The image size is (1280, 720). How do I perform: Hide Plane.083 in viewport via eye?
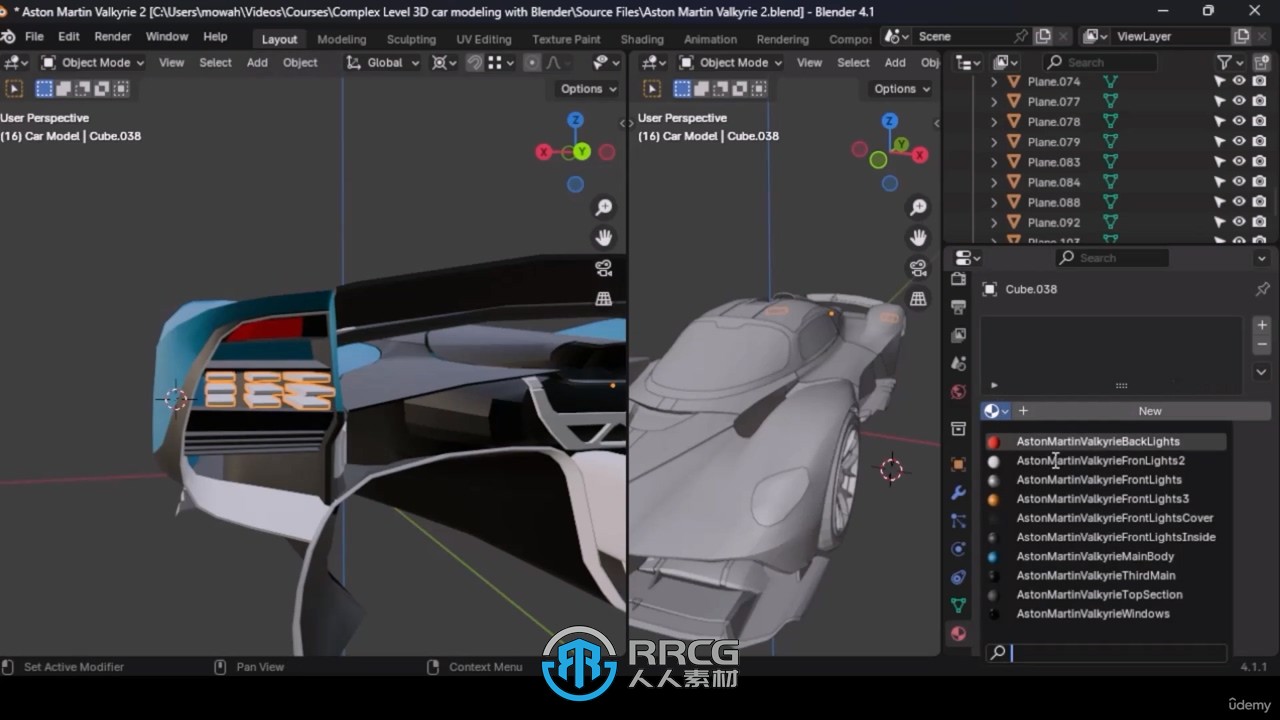1239,162
